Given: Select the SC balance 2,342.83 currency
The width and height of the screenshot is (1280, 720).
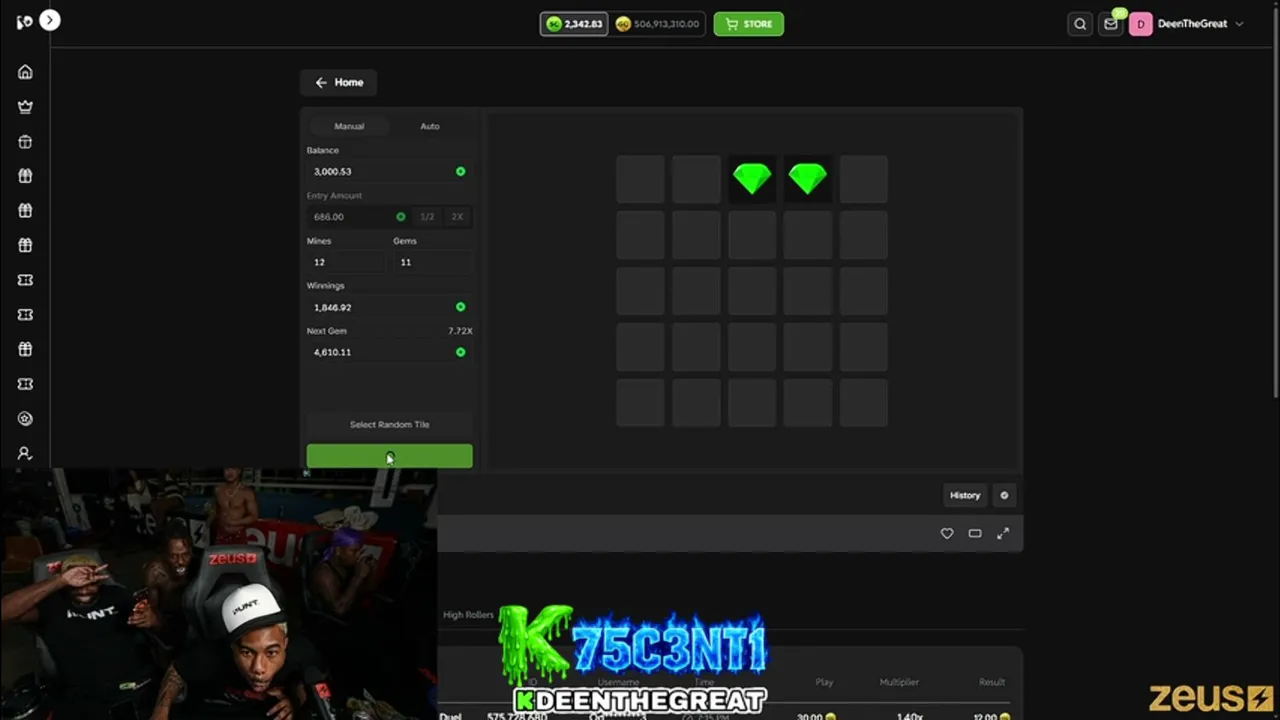Looking at the screenshot, I should [574, 24].
